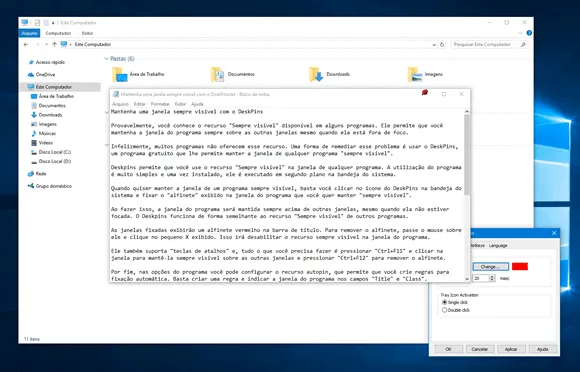580x372 pixels.
Task: Click the up-one-level arrow in Explorer
Action: [x=54, y=44]
